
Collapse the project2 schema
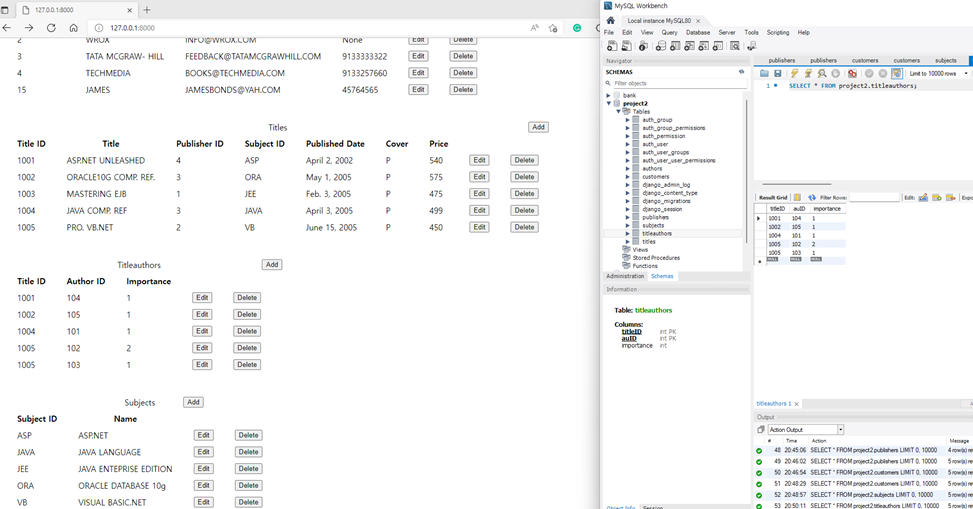click(608, 104)
